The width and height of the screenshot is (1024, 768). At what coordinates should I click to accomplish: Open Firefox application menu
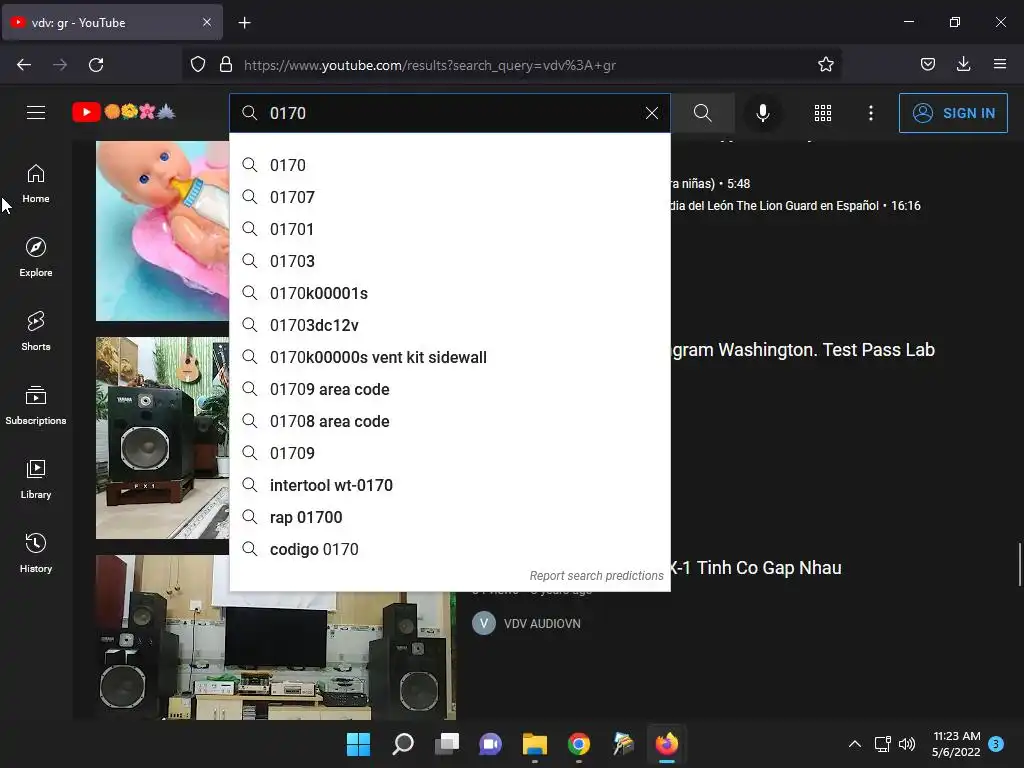(999, 65)
